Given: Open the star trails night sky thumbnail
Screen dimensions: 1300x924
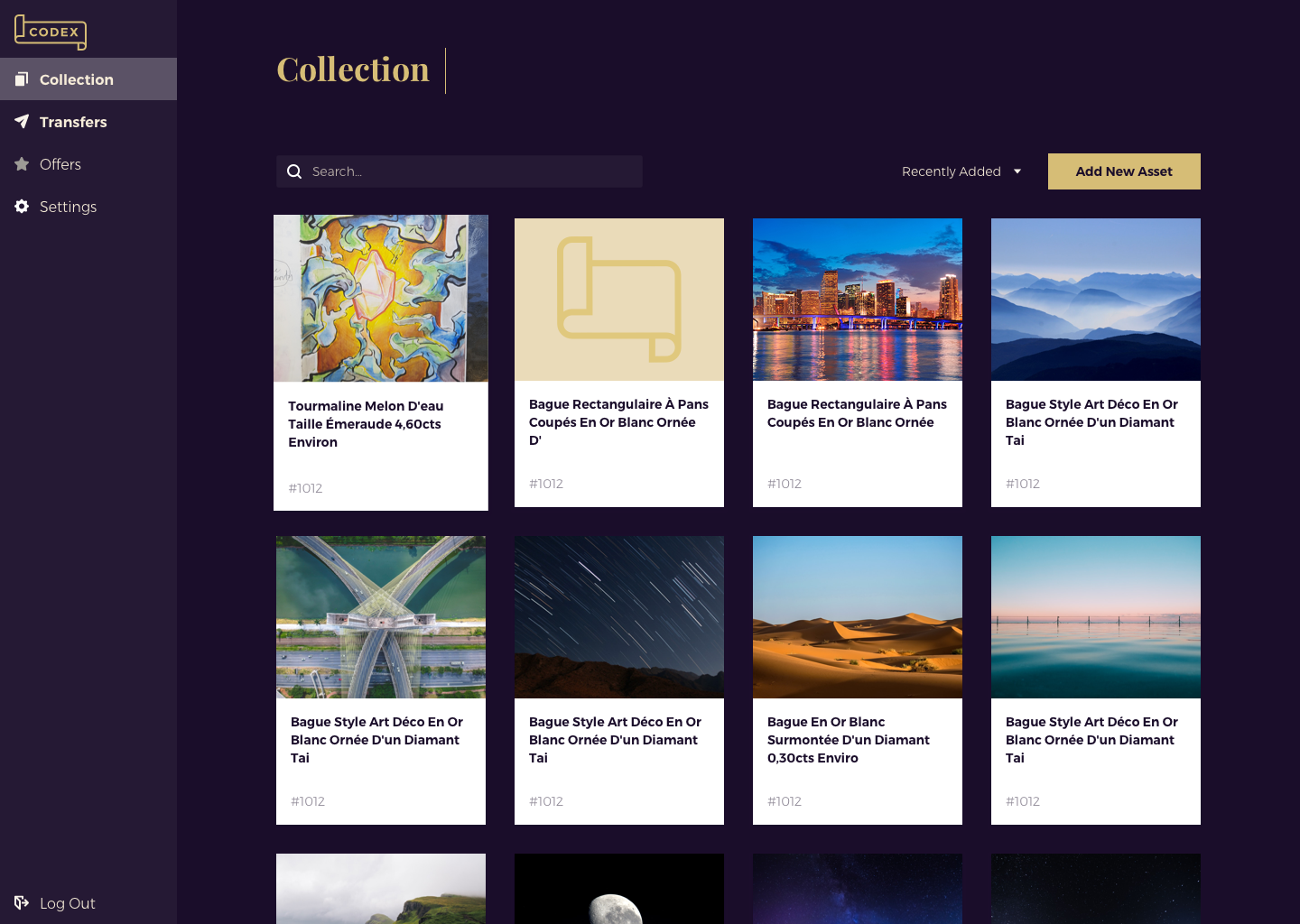Looking at the screenshot, I should (619, 617).
